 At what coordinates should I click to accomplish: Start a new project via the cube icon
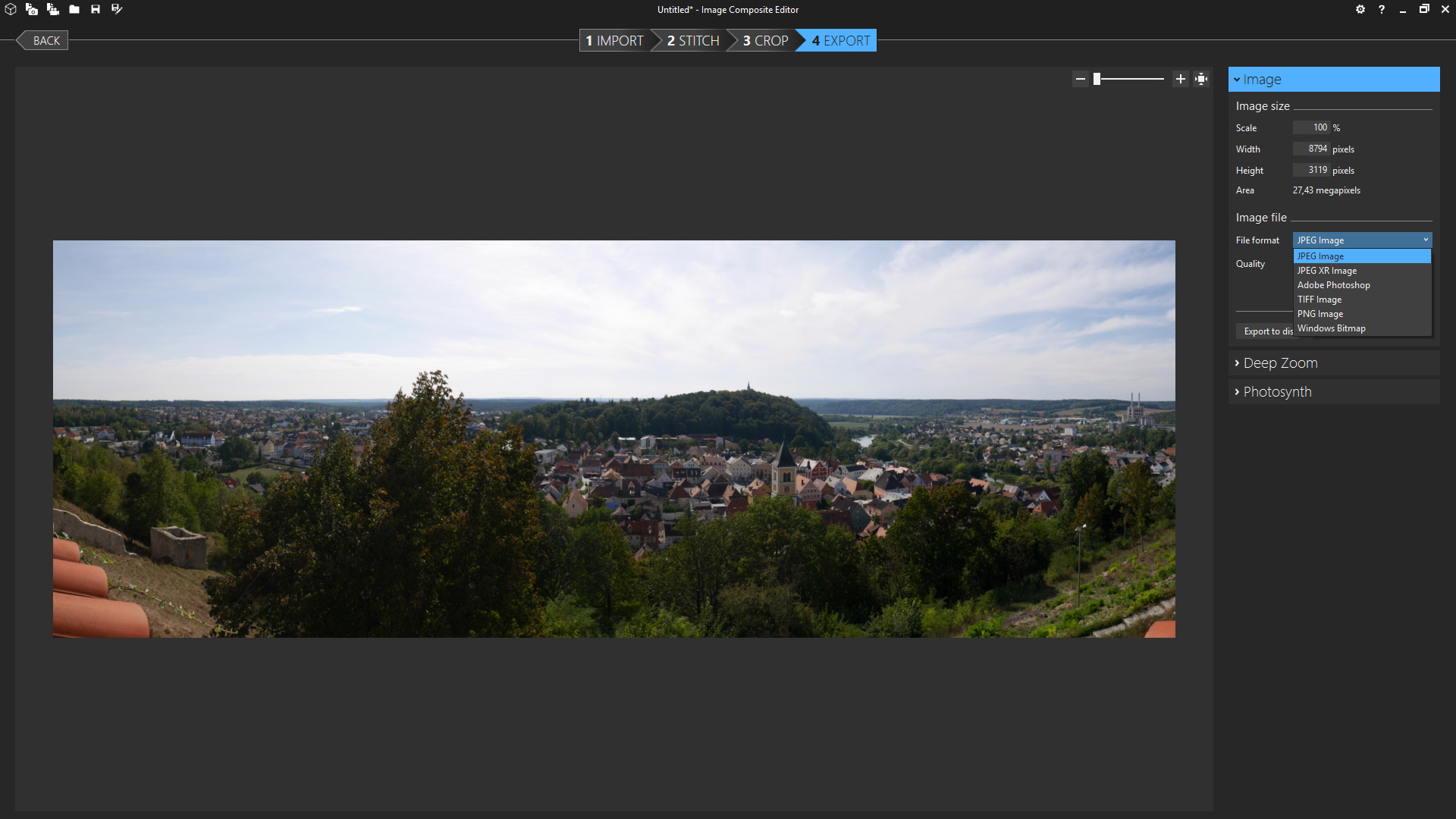pos(10,9)
